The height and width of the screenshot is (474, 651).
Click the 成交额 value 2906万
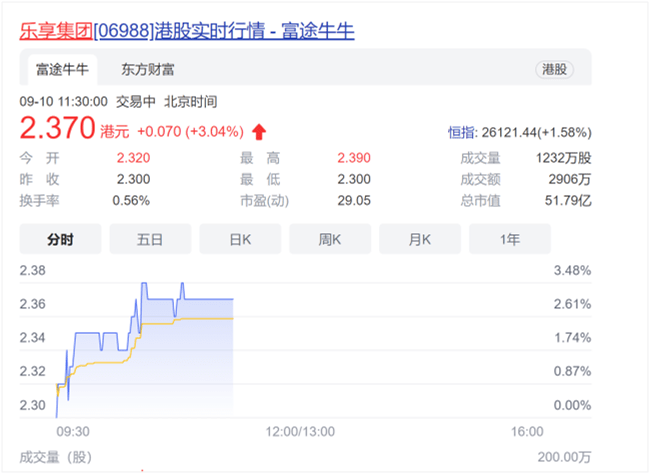coord(570,179)
